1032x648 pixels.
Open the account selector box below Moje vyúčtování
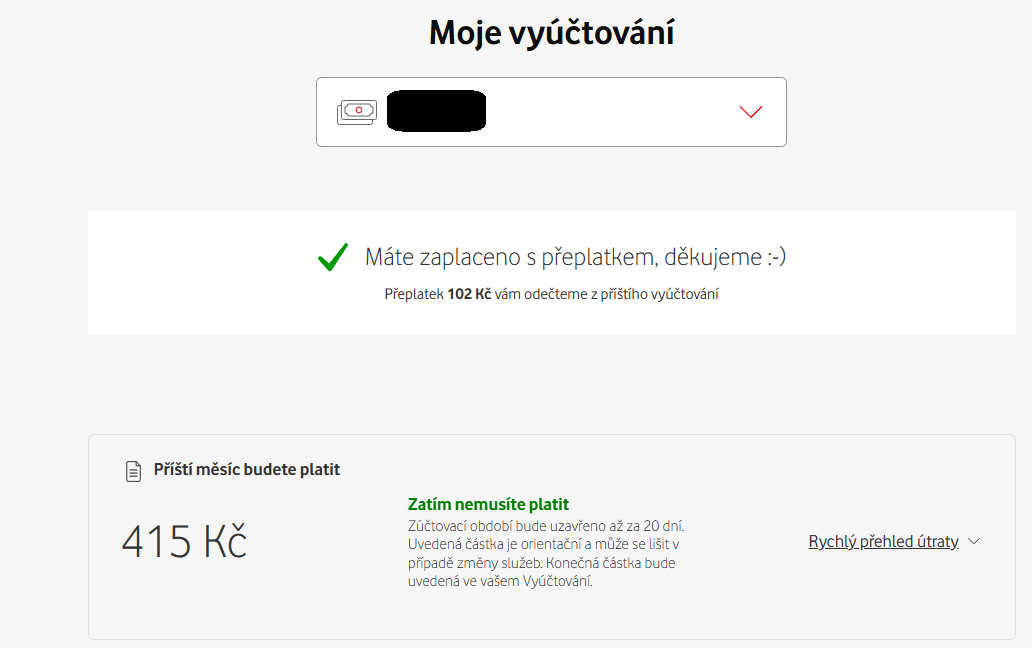[x=551, y=112]
